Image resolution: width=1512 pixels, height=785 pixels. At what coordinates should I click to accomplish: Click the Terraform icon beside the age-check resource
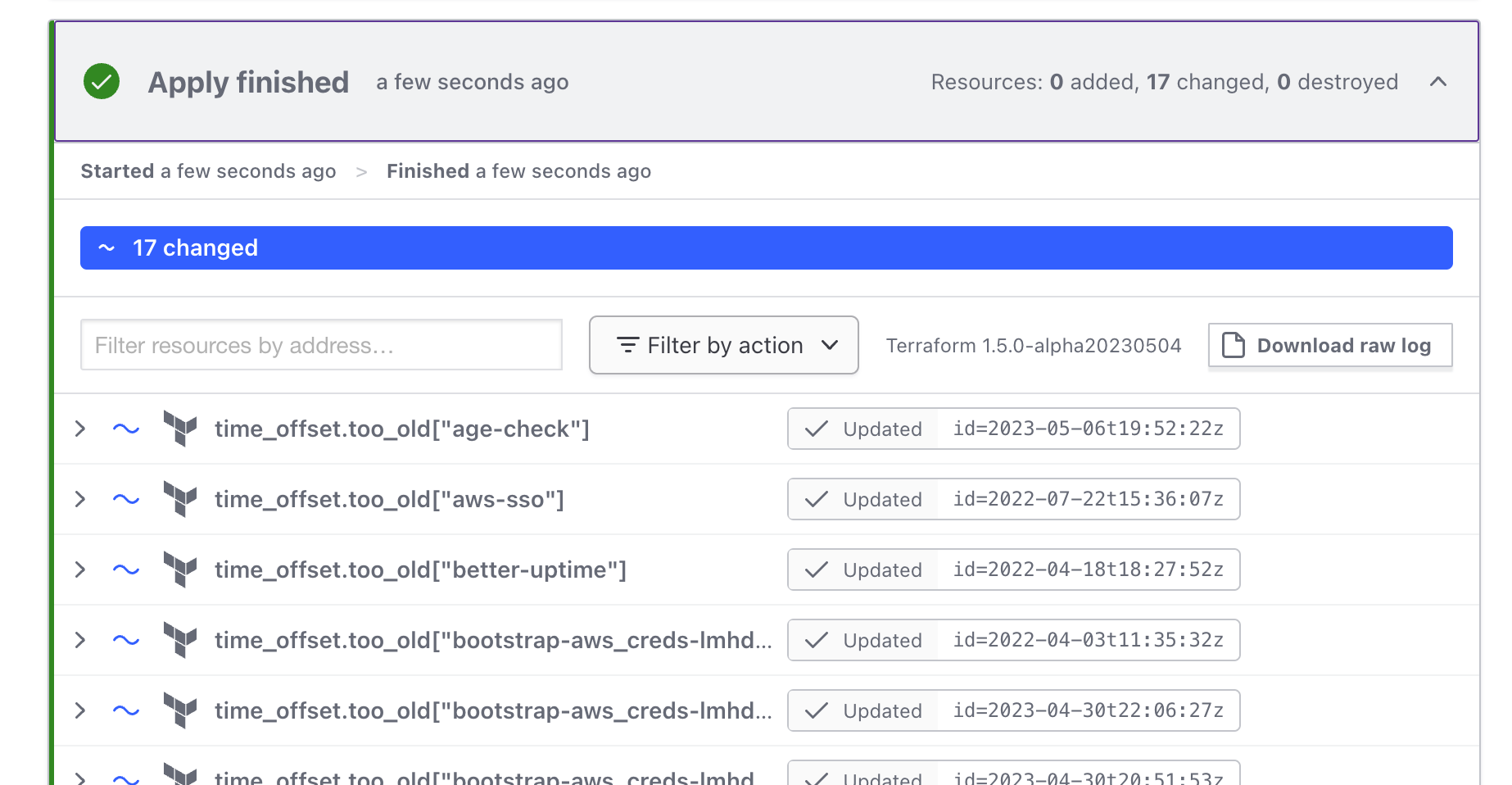click(181, 429)
